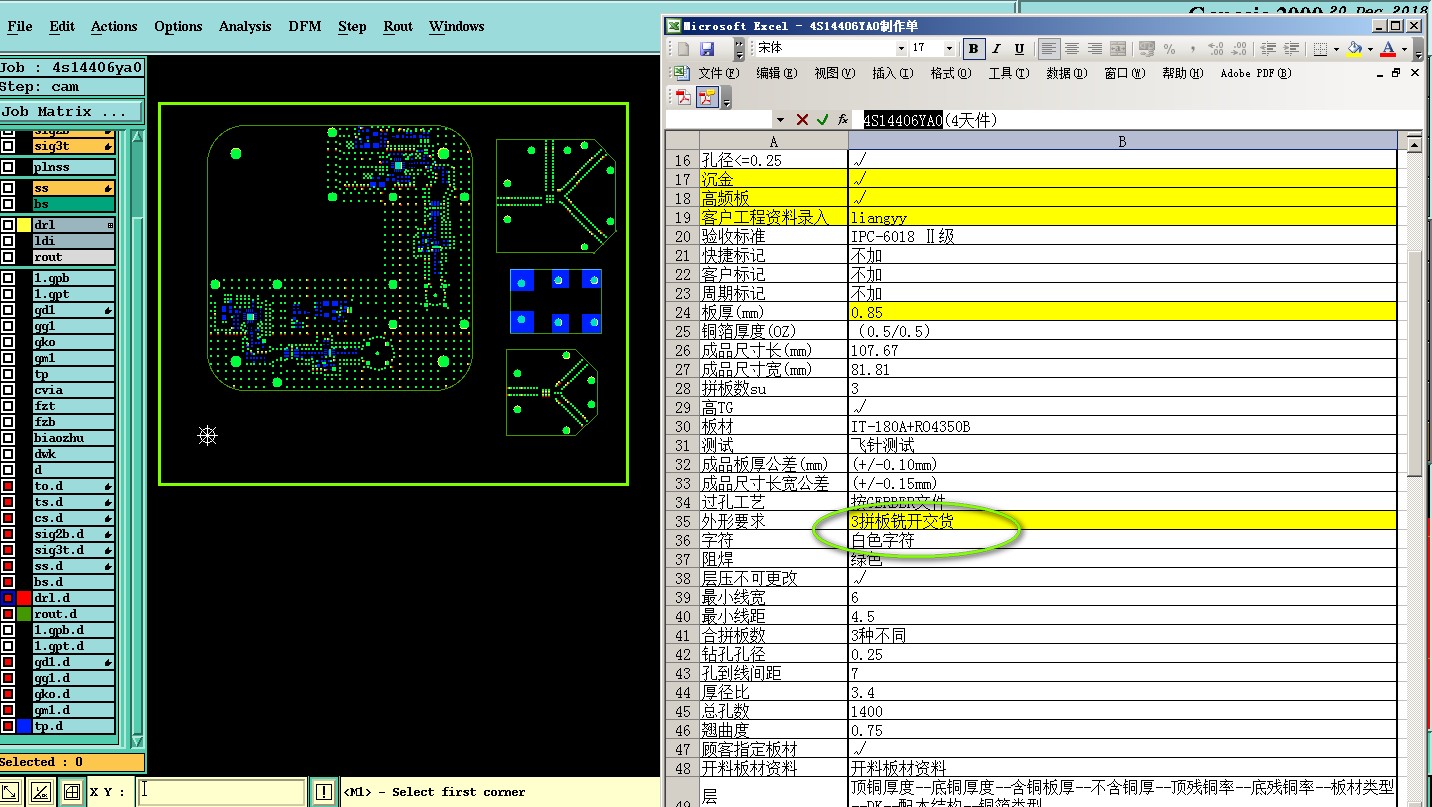
Task: Apply percent style format
Action: pyautogui.click(x=1169, y=49)
